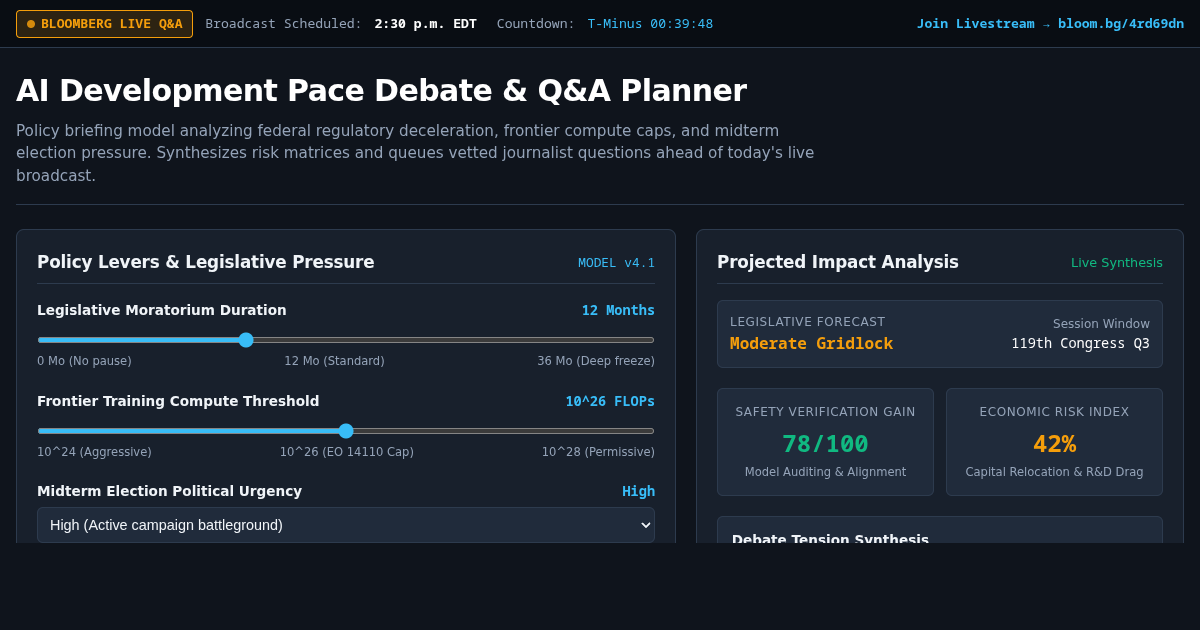Click the 10^24 (Aggressive) label
Screen dimensions: 1200x630
click(x=94, y=452)
